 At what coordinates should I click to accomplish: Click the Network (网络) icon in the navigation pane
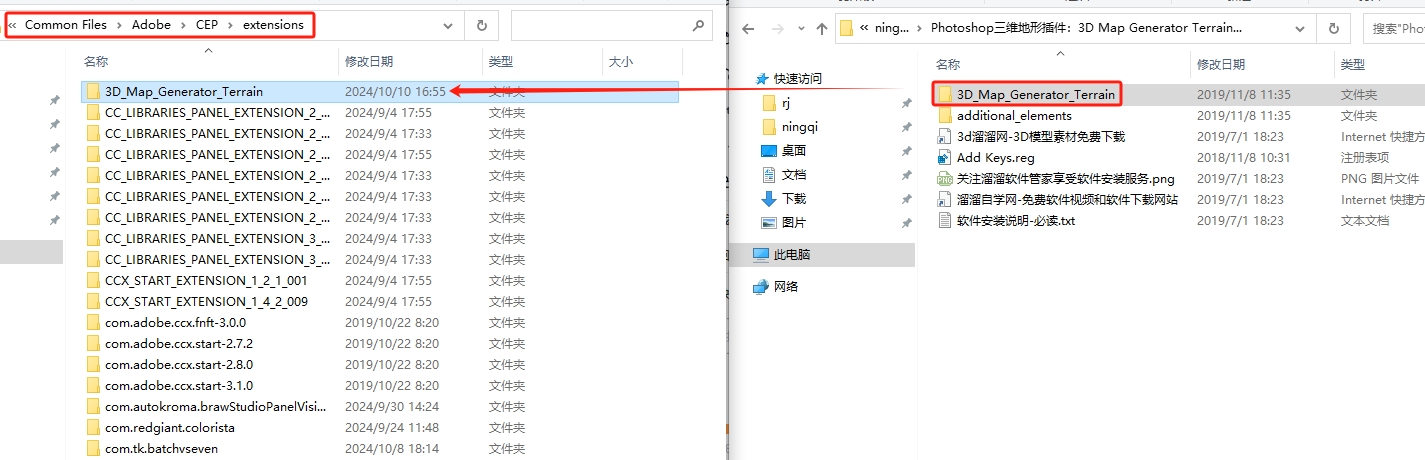point(761,286)
